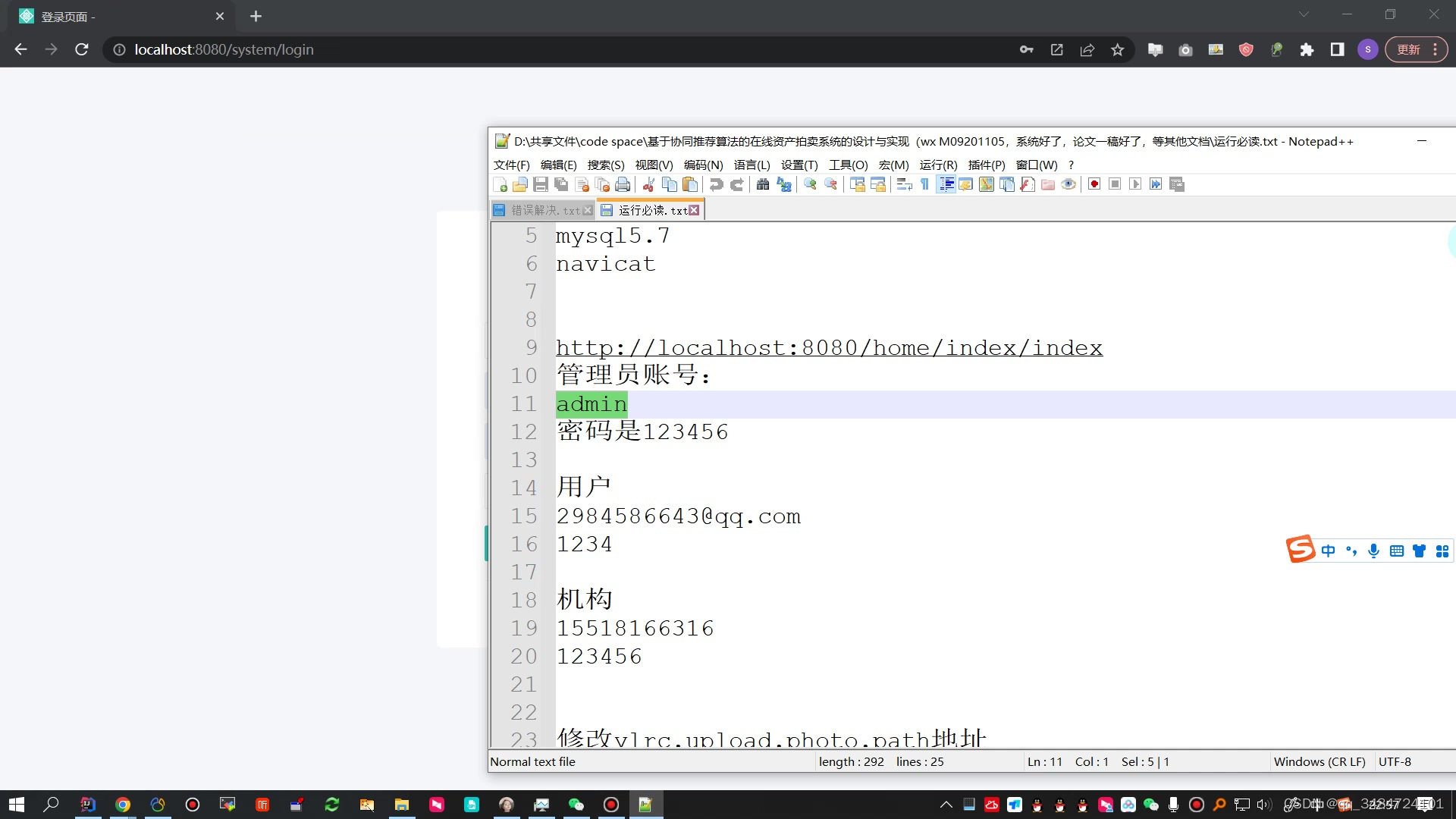Start macro recording with red record icon
Viewport: 1456px width, 819px height.
(1094, 184)
